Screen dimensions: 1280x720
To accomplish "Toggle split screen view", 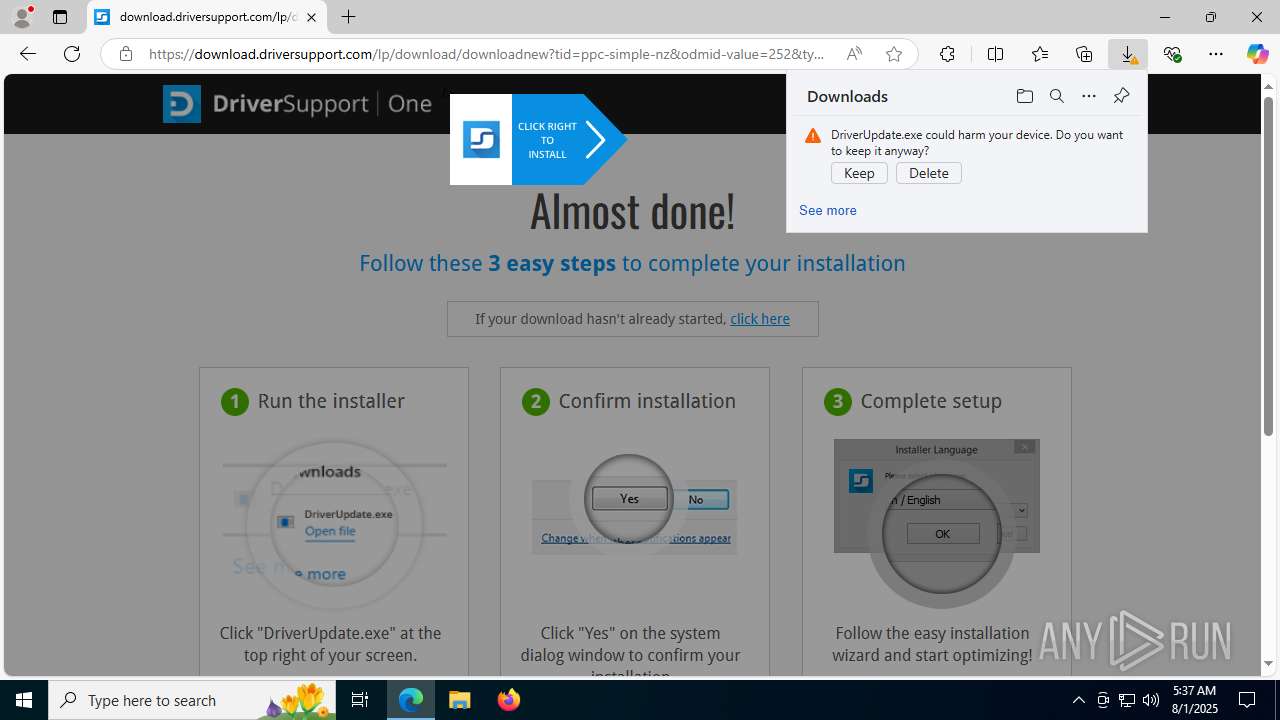I will coord(995,54).
